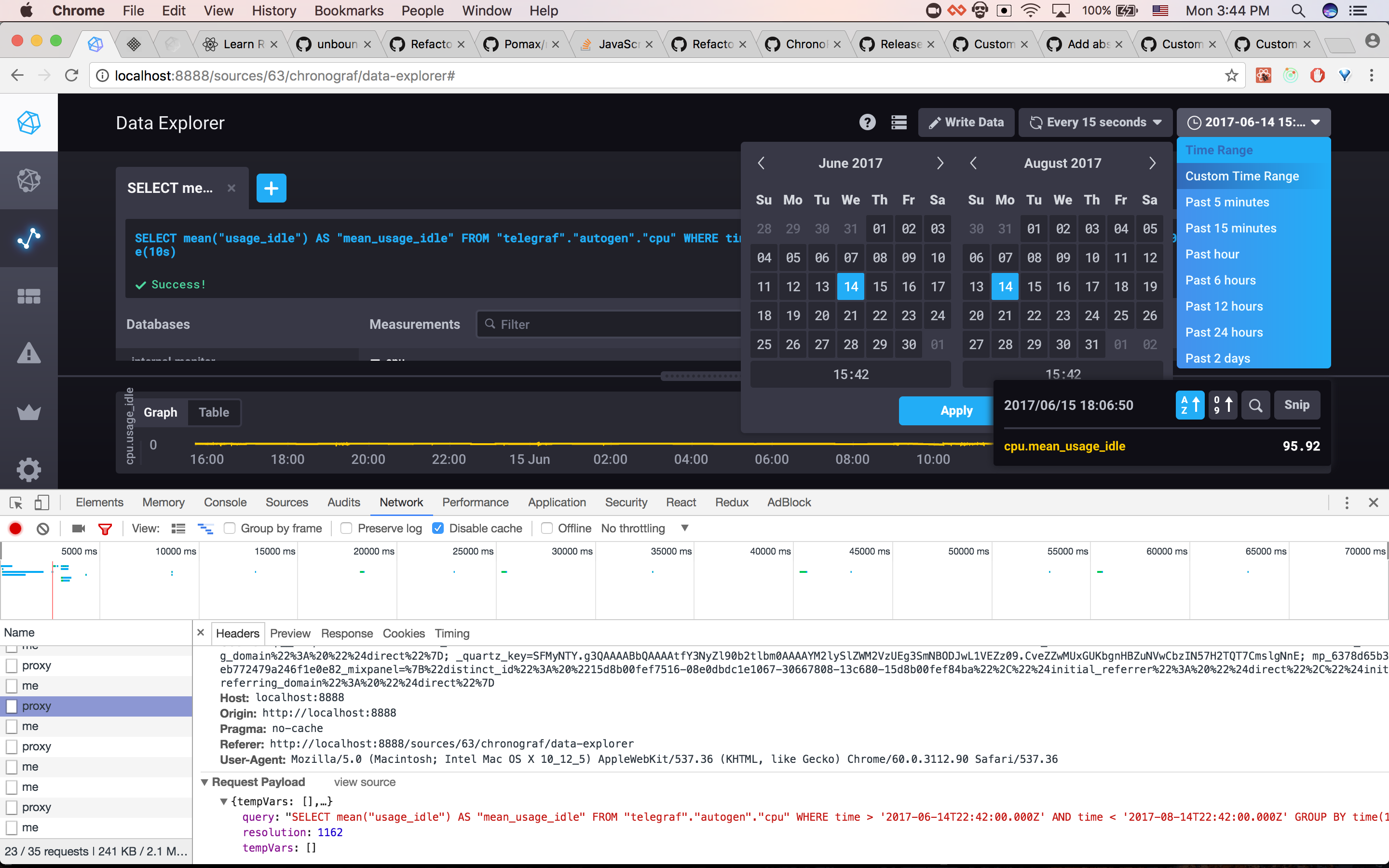The height and width of the screenshot is (868, 1389).
Task: Switch to the Table view tab
Action: [214, 412]
